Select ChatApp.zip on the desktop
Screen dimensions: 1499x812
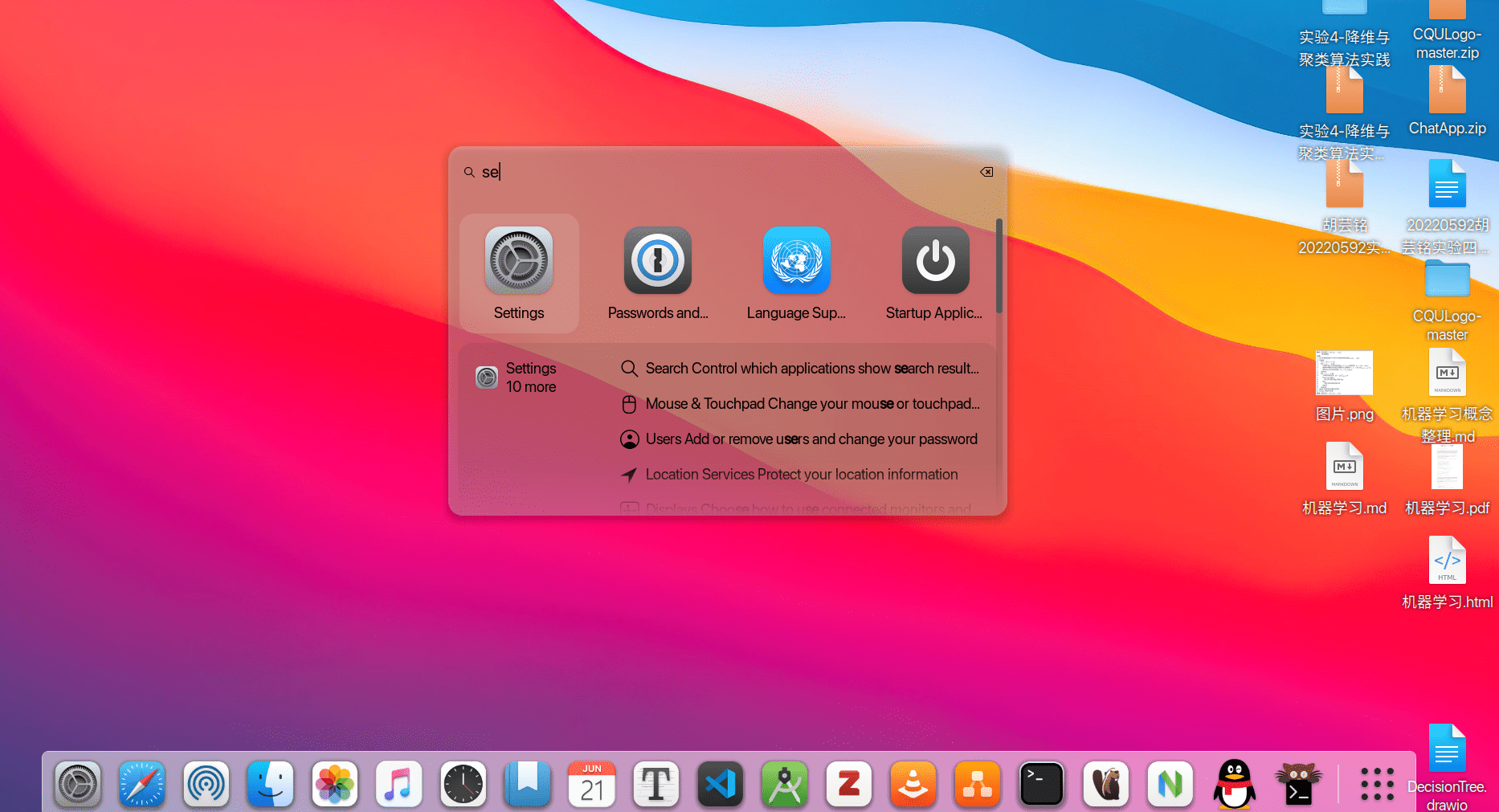tap(1447, 100)
